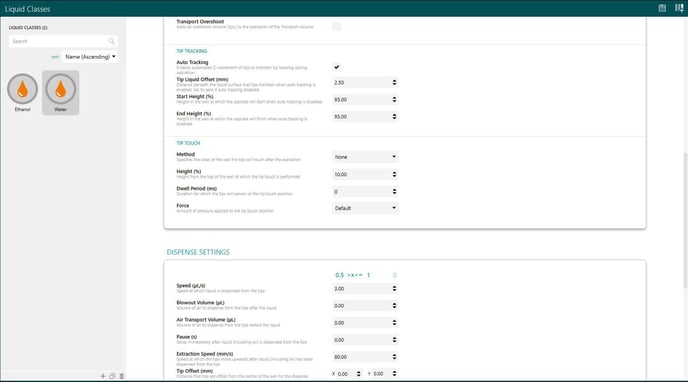Adjust End Height stepper arrows
Viewport: 688px width, 382px height.
(394, 117)
